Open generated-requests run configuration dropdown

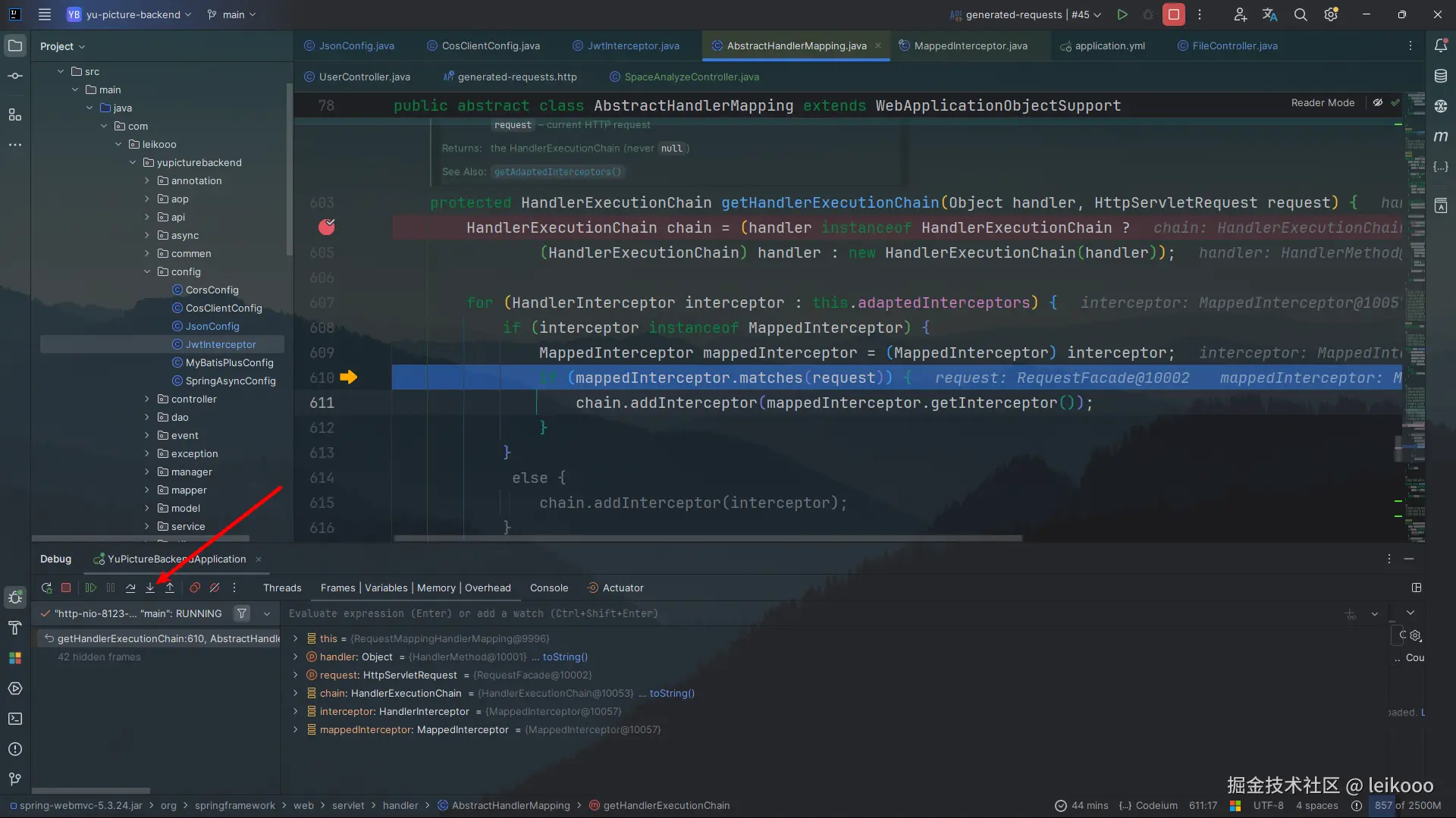1026,14
